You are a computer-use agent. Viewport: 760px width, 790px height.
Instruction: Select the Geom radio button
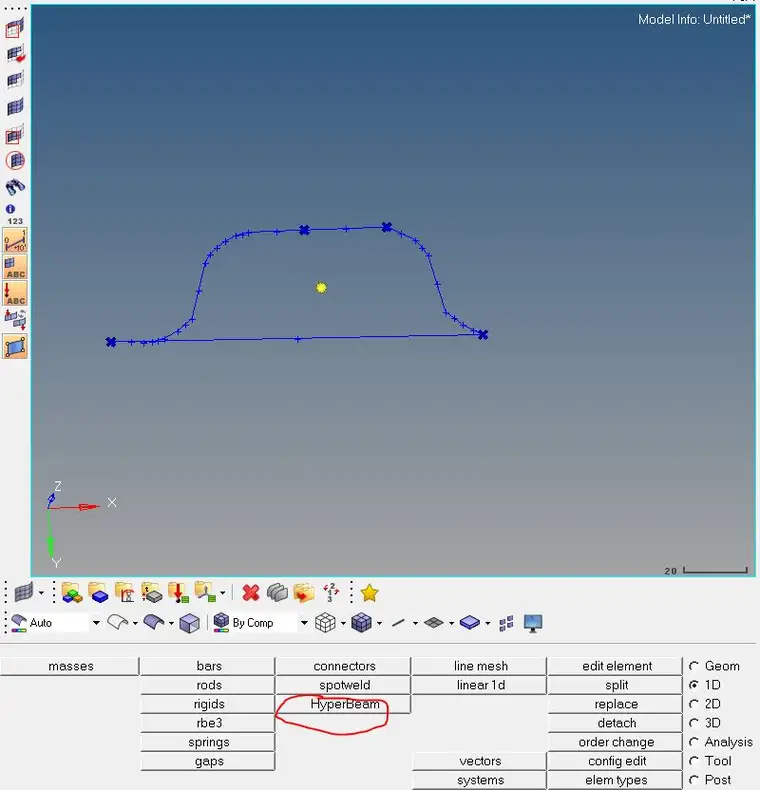point(694,666)
